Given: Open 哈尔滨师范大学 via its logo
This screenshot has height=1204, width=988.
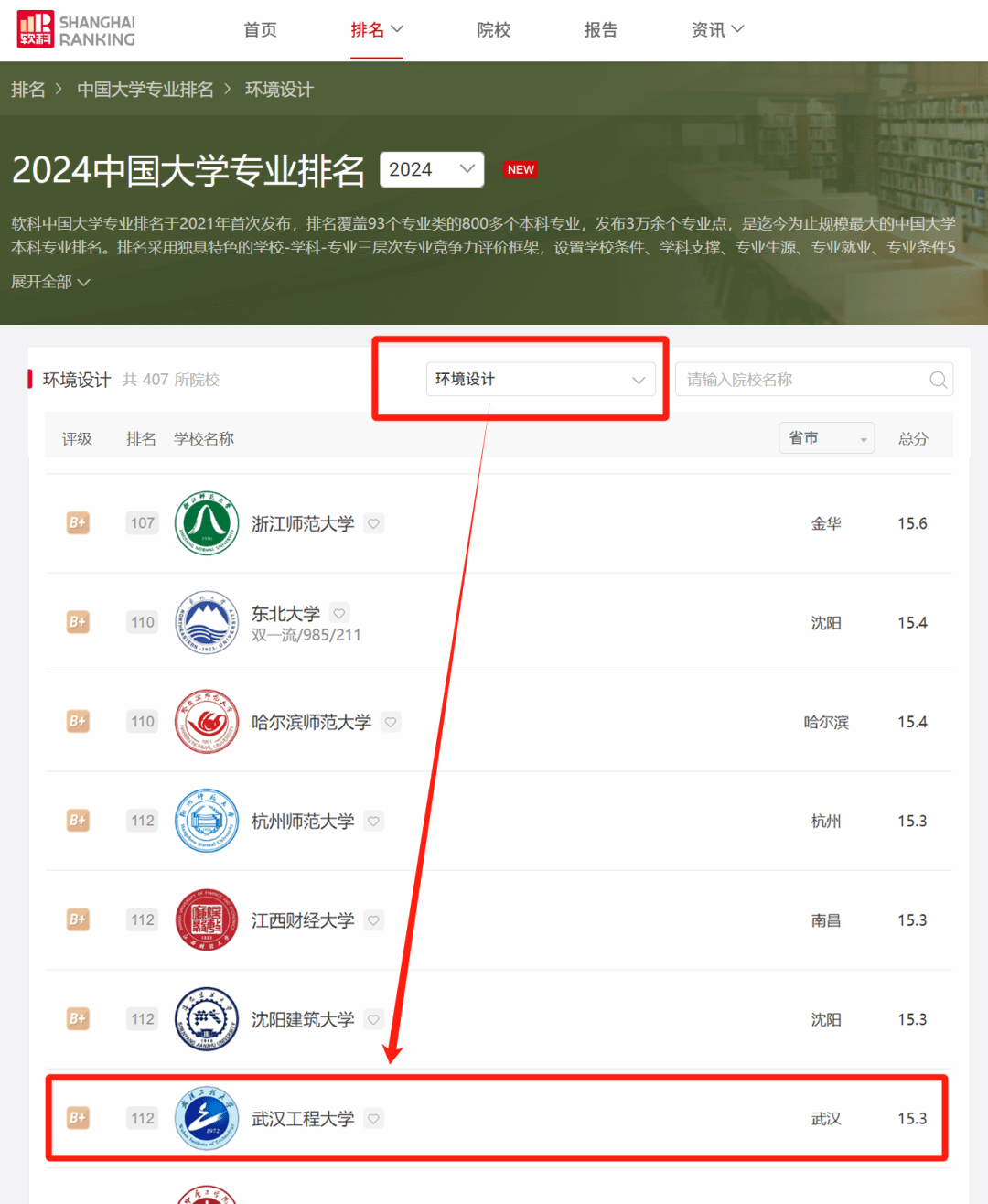Looking at the screenshot, I should click(207, 722).
